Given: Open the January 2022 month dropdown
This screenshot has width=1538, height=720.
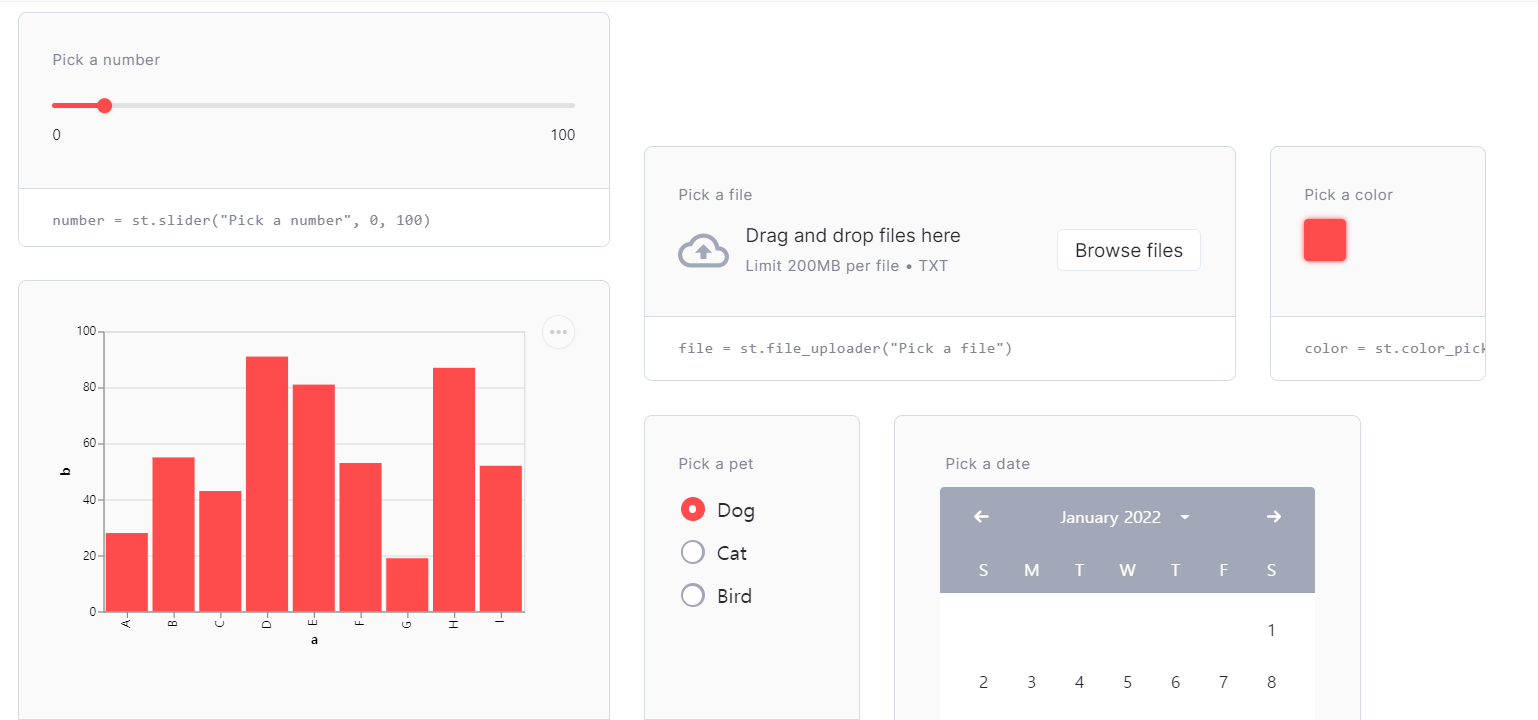Looking at the screenshot, I should point(1125,517).
